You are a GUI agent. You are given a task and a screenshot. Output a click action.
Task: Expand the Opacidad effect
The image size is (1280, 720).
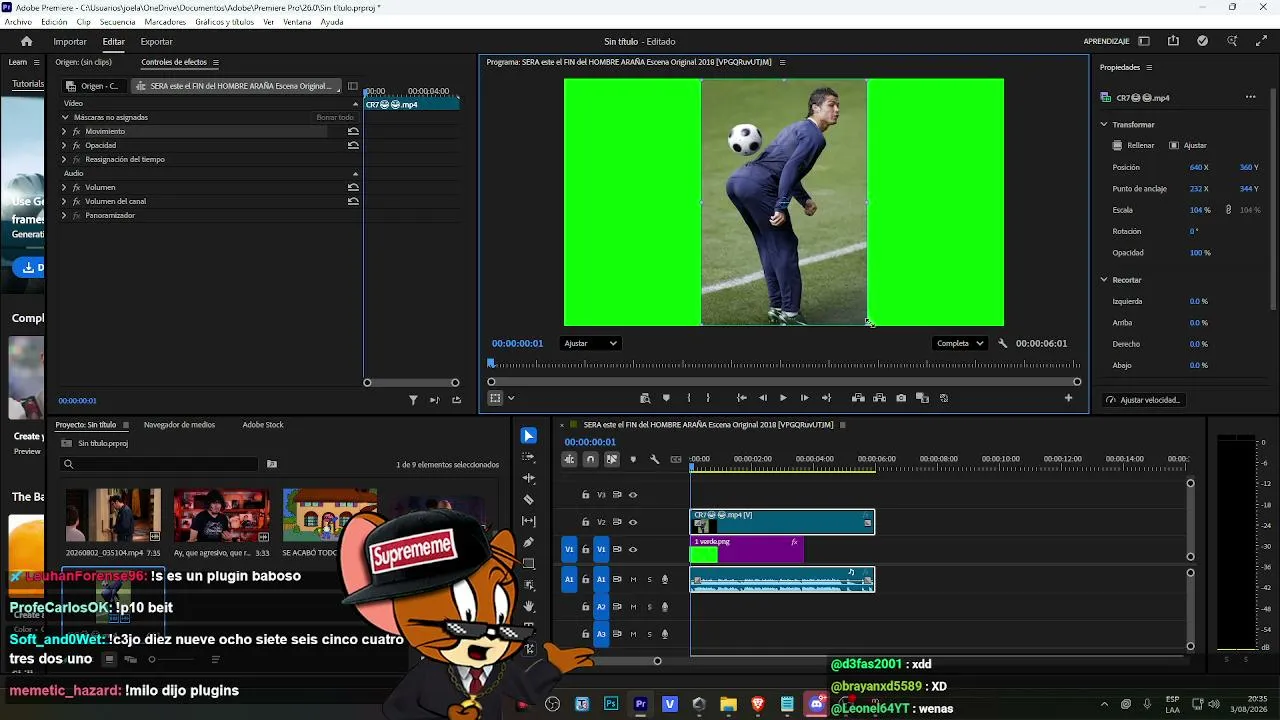click(64, 145)
